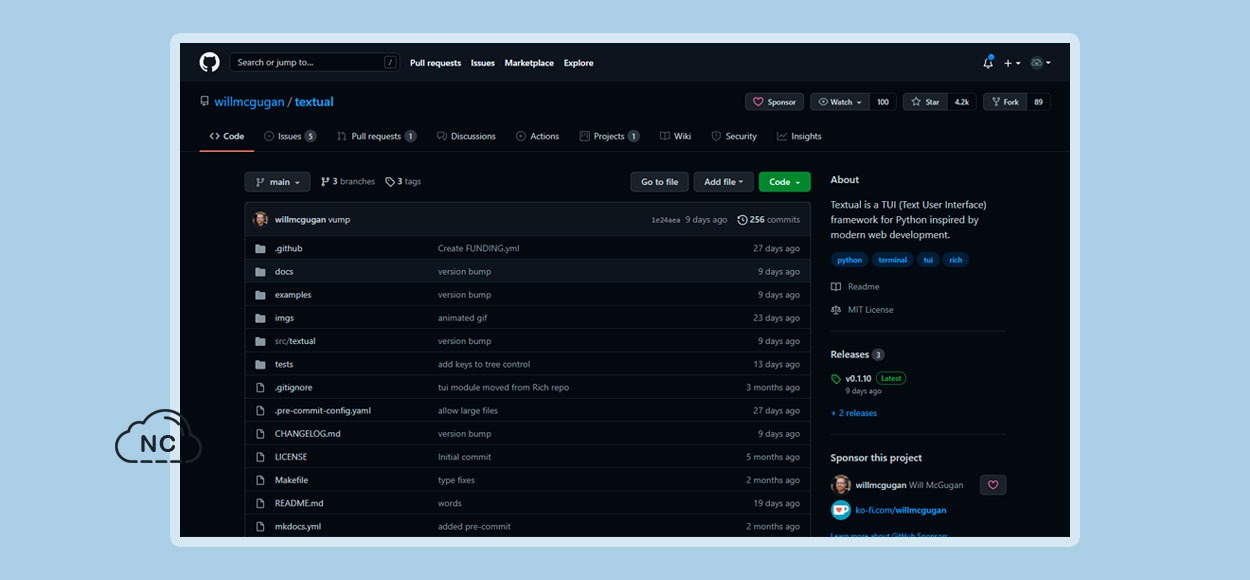This screenshot has width=1250, height=580.
Task: Show the + 2 releases link
Action: tap(854, 413)
